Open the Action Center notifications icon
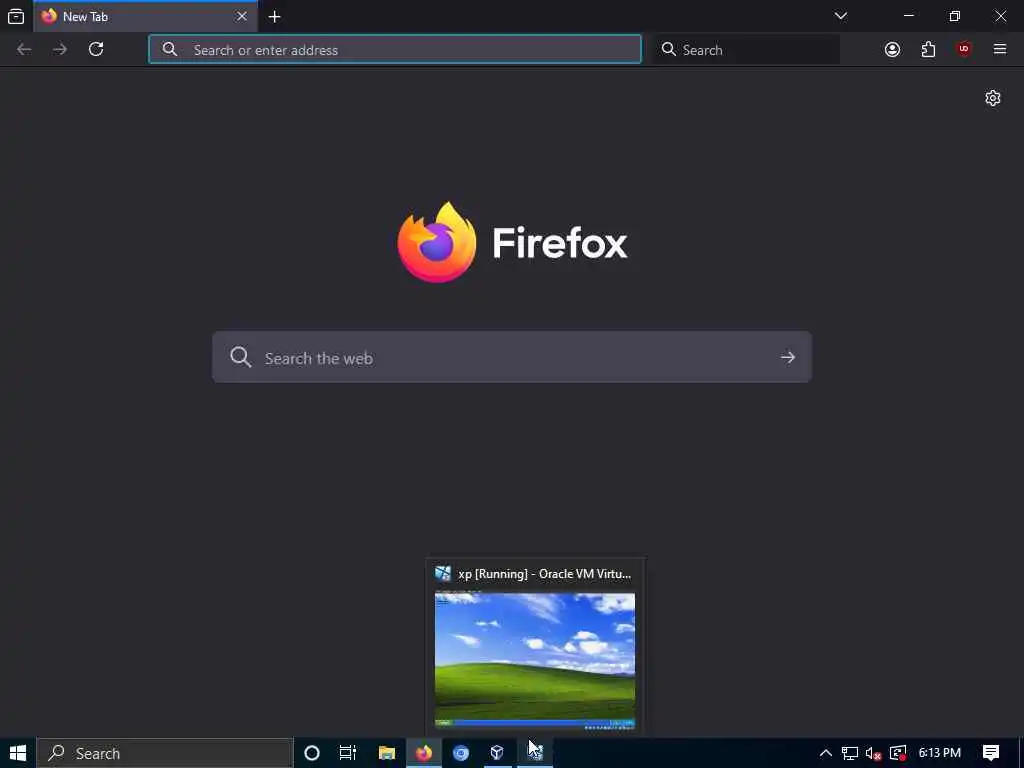Viewport: 1024px width, 768px height. (x=991, y=753)
